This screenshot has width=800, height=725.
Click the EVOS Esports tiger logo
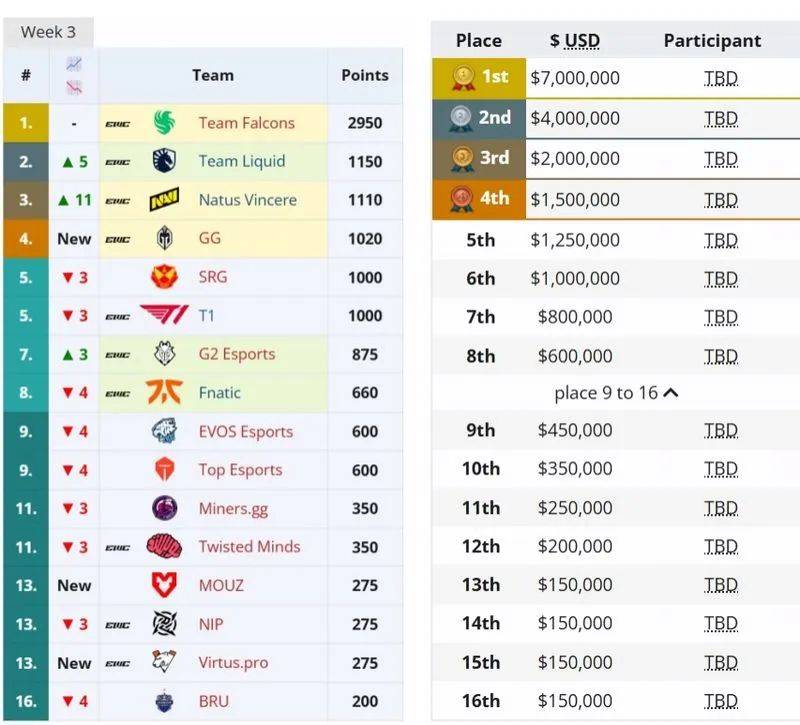164,432
